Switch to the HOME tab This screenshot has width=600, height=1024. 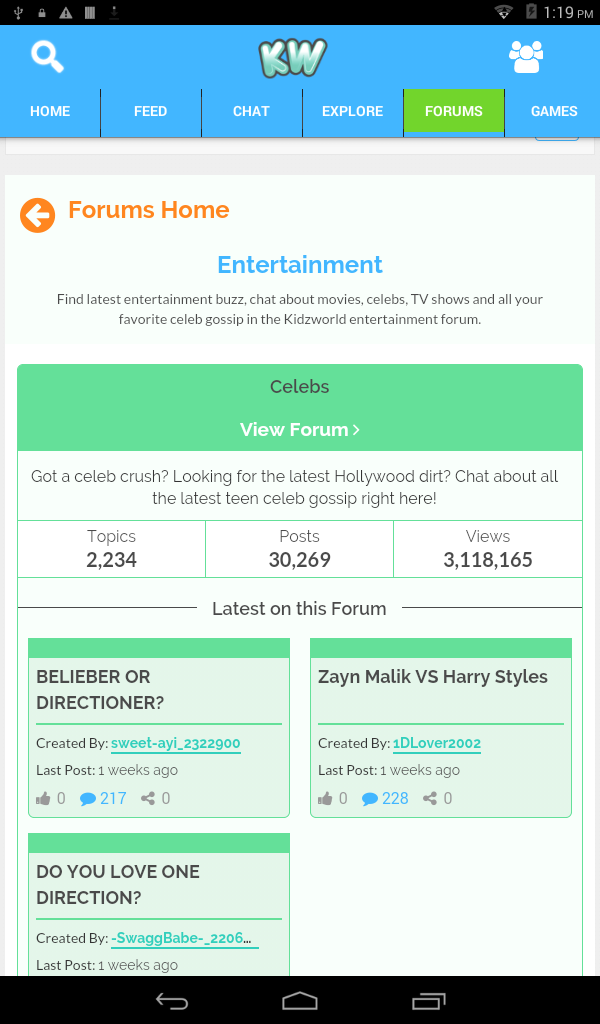[x=50, y=112]
